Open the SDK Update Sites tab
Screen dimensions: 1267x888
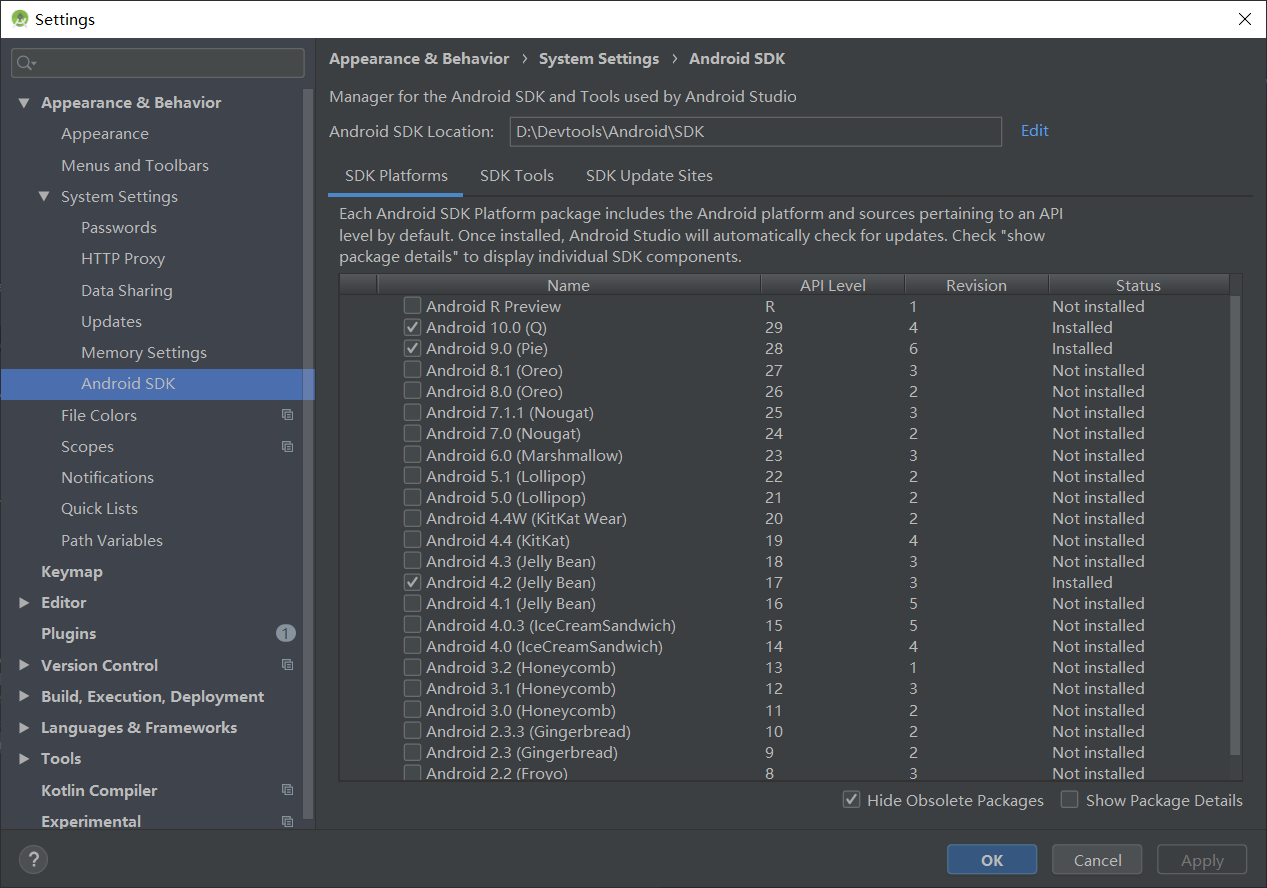[649, 175]
